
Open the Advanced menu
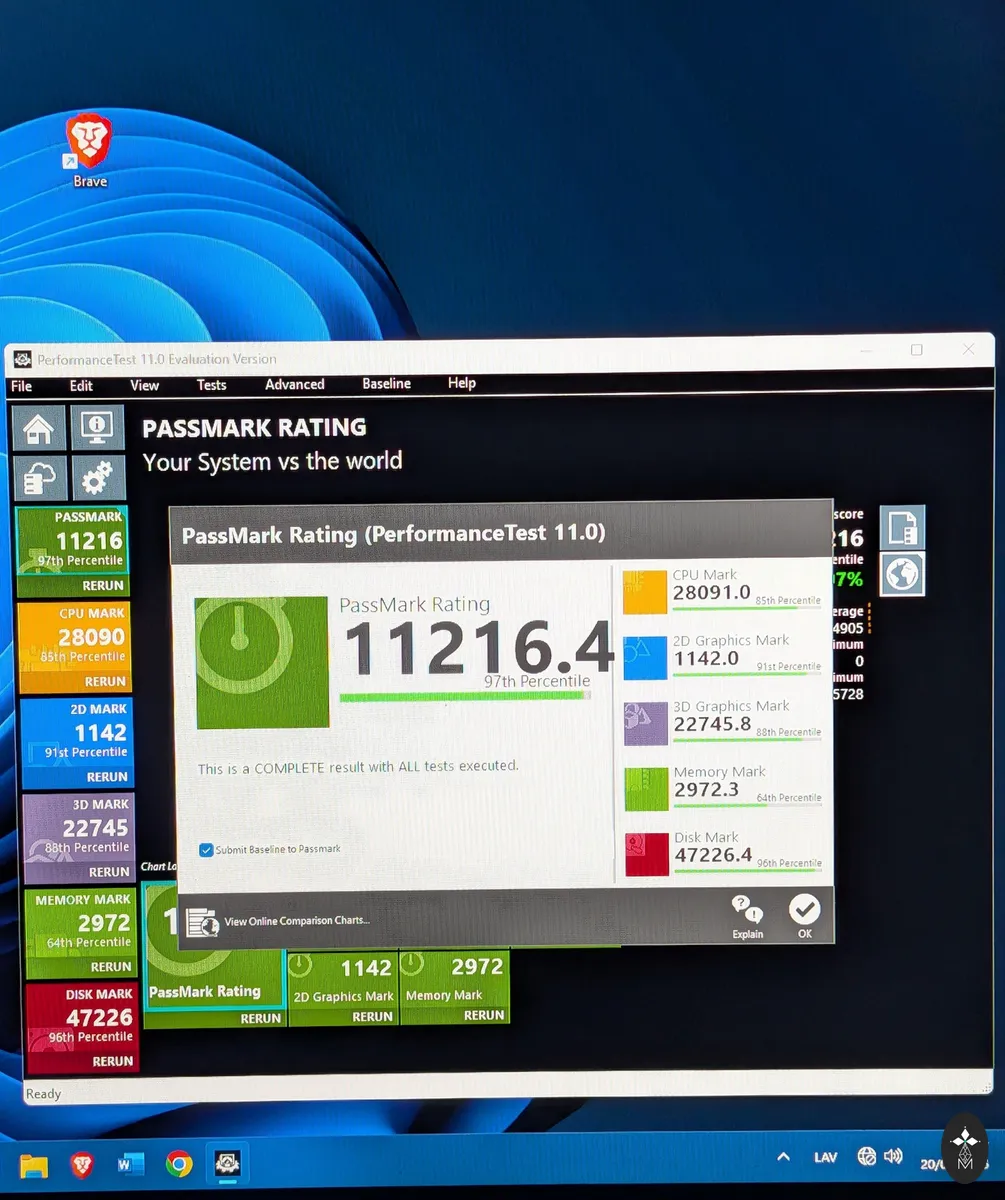tap(294, 384)
